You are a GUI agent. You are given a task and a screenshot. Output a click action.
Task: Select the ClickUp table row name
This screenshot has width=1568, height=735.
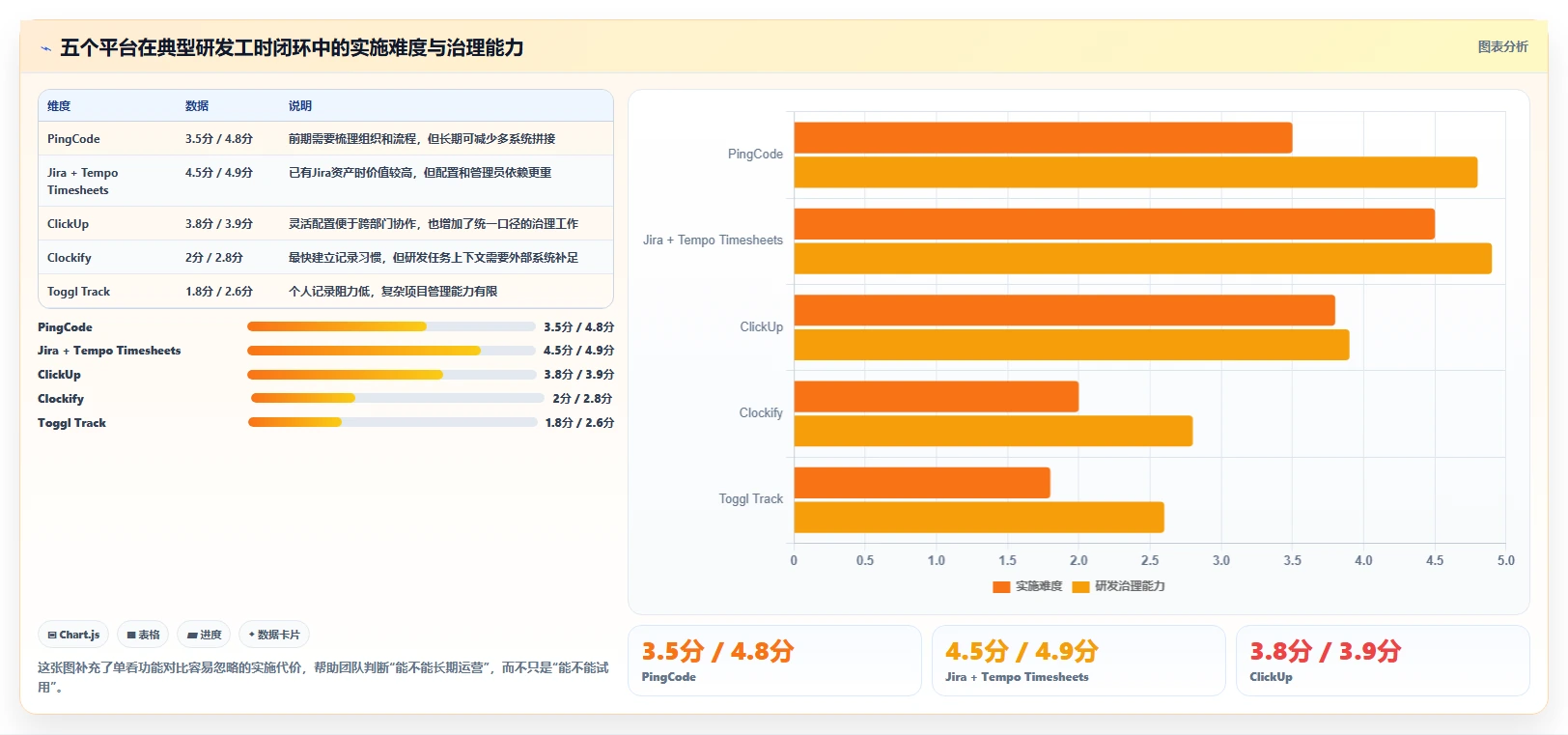(68, 224)
